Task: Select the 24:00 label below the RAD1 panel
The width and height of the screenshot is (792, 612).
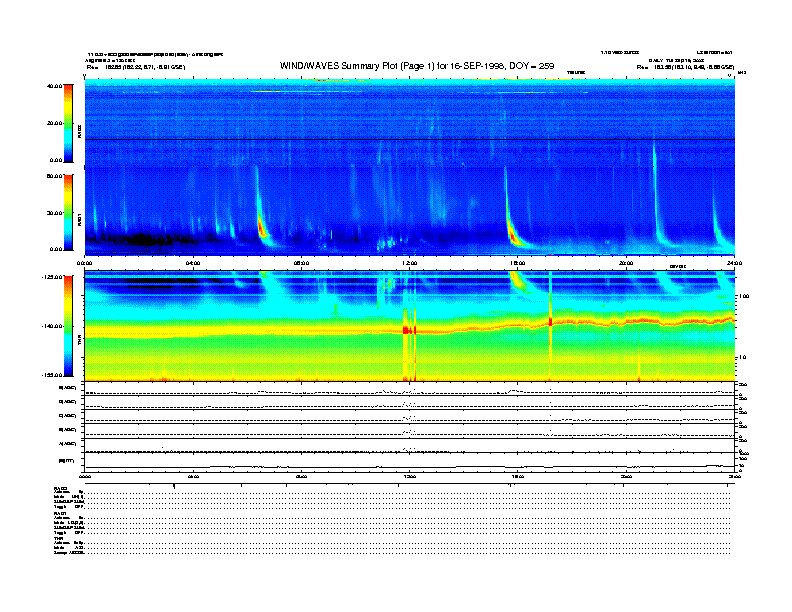Action: coord(733,262)
